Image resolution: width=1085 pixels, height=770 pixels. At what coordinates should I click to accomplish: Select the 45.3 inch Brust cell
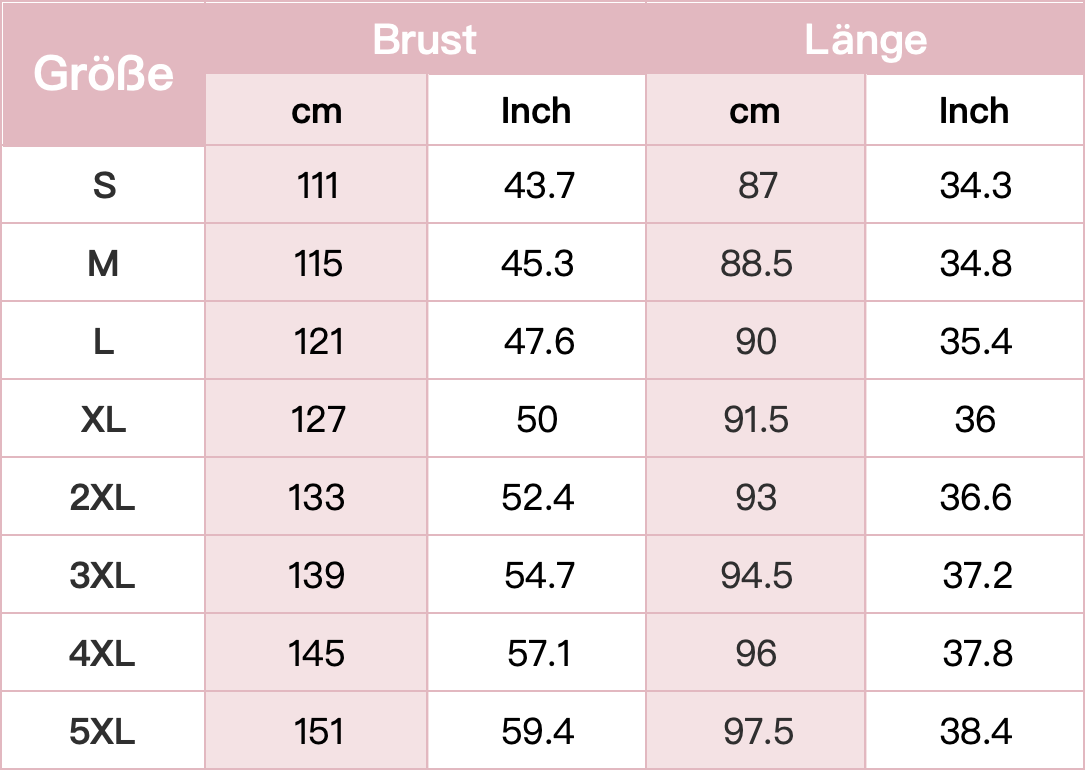[x=538, y=263]
